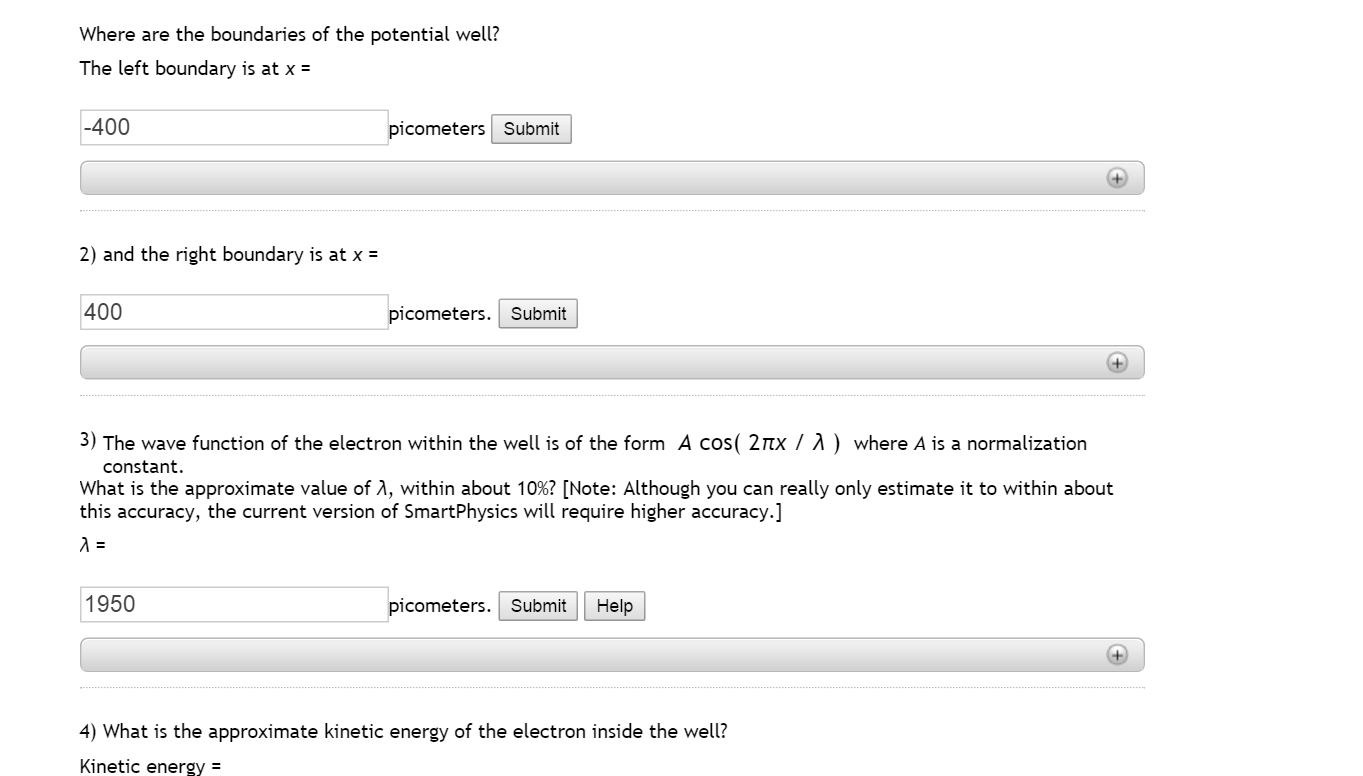The width and height of the screenshot is (1363, 776).
Task: Expand the gray feedback bar under question 2
Action: pyautogui.click(x=612, y=363)
